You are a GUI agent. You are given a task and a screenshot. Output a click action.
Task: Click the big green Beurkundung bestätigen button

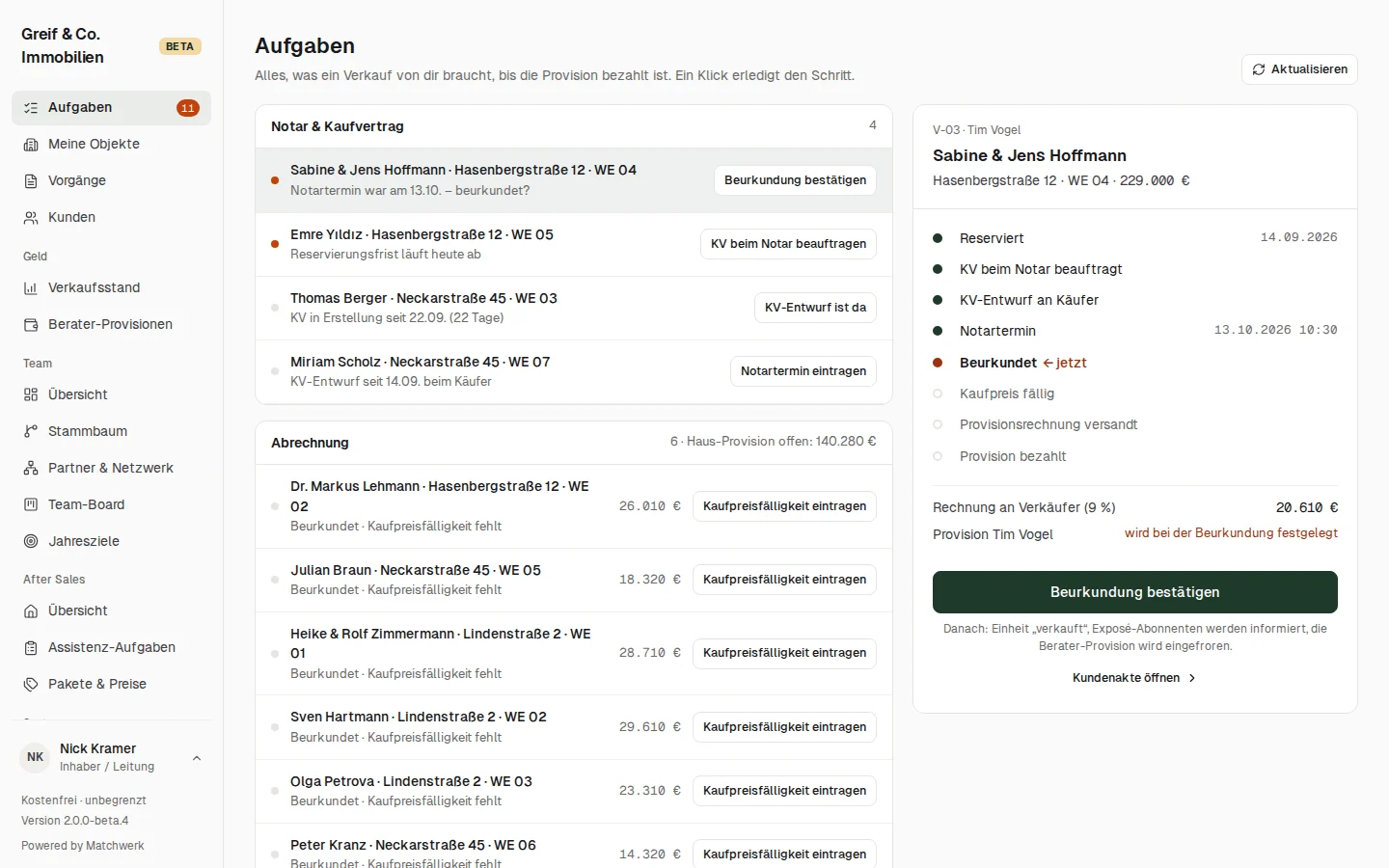[x=1134, y=592]
